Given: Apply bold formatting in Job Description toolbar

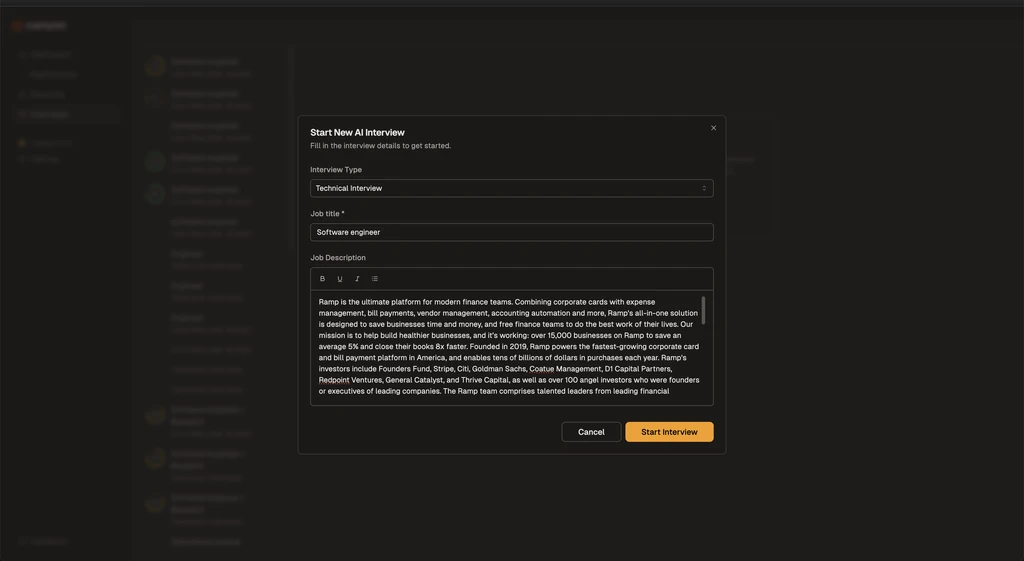Looking at the screenshot, I should click(x=322, y=279).
